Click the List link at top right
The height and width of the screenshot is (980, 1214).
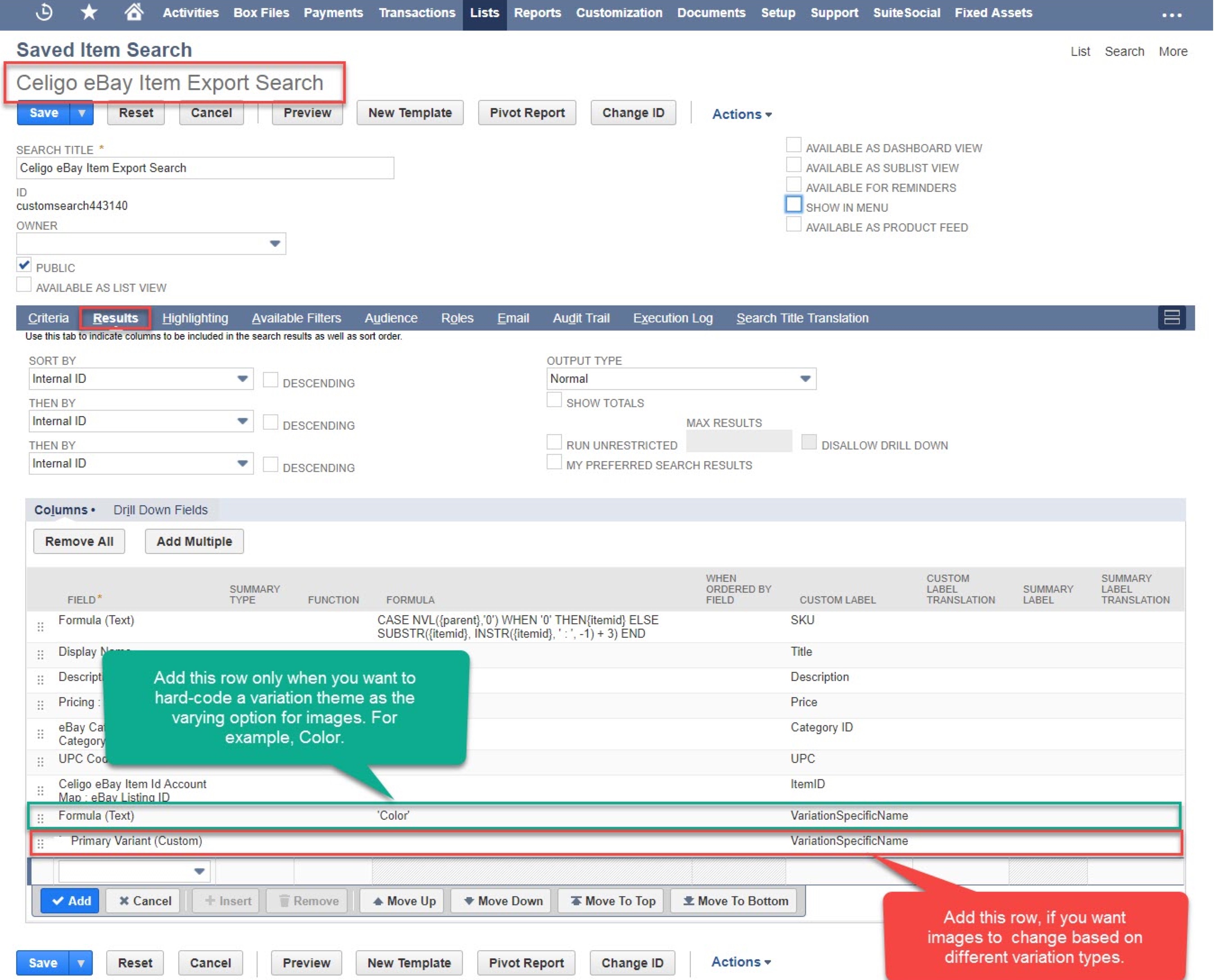point(1080,51)
